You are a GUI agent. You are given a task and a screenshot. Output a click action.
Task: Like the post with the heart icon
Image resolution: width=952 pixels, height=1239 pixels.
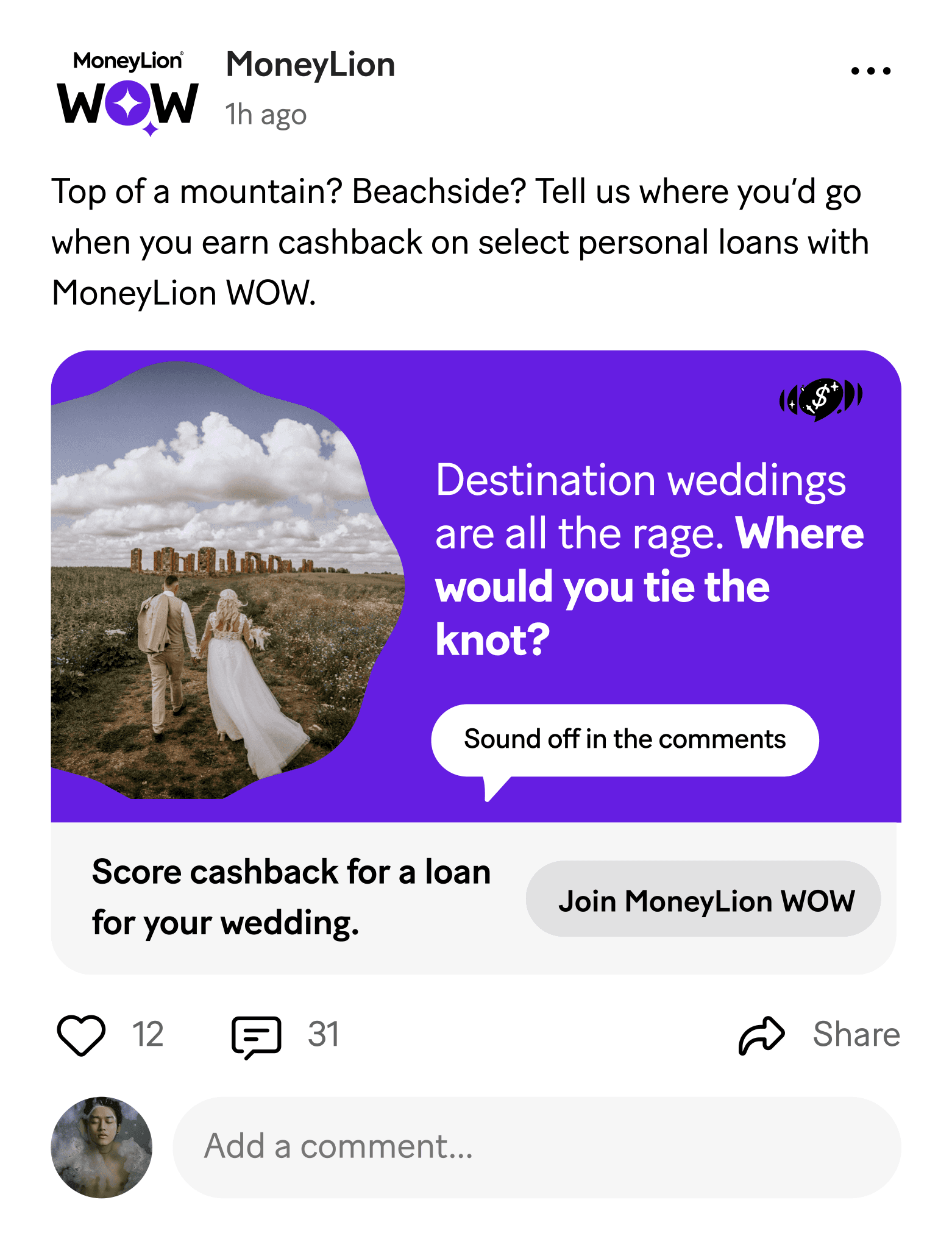click(81, 1035)
